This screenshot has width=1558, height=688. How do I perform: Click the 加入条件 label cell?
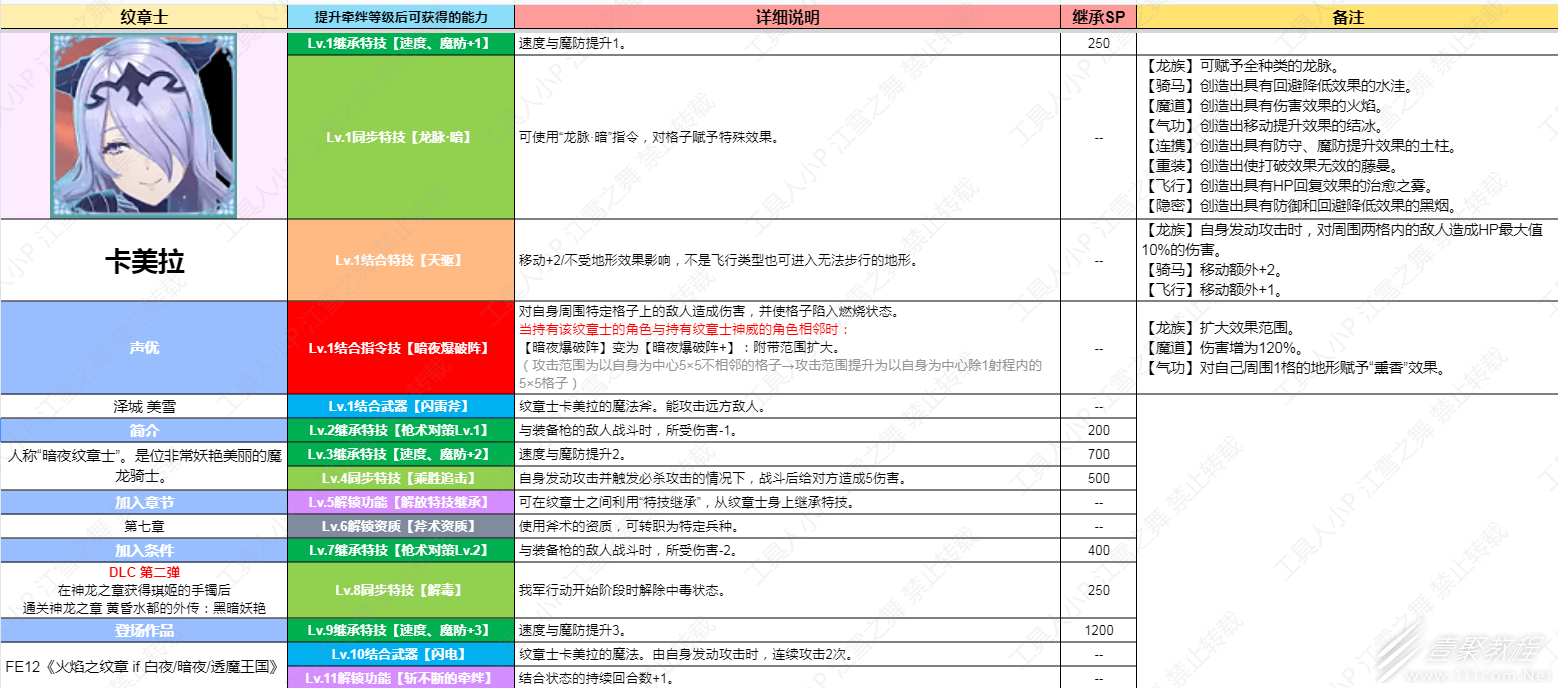coord(144,550)
